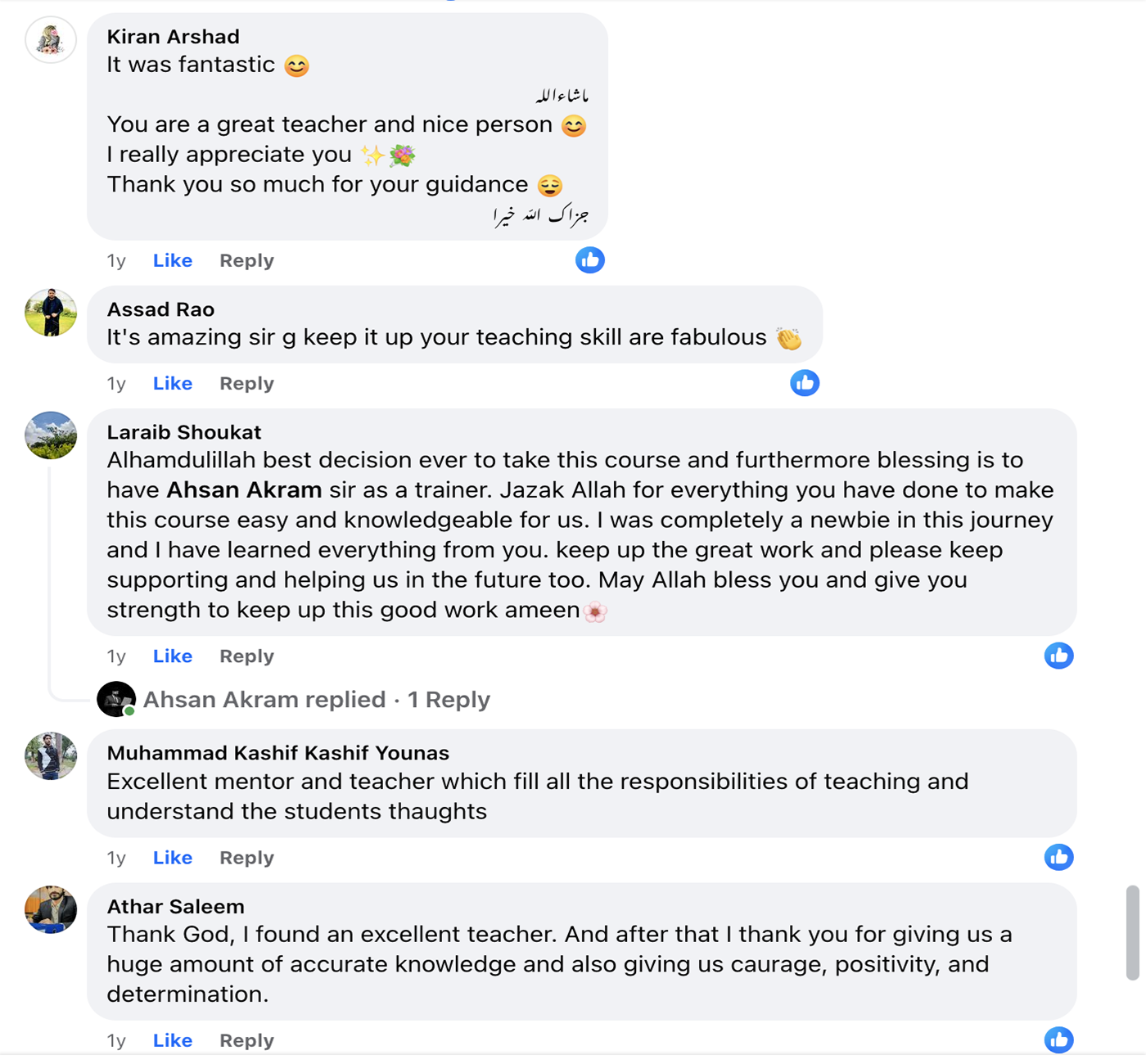This screenshot has width=1146, height=1064.
Task: Expand Ahsan Akram's 1 Reply thread
Action: (x=317, y=700)
